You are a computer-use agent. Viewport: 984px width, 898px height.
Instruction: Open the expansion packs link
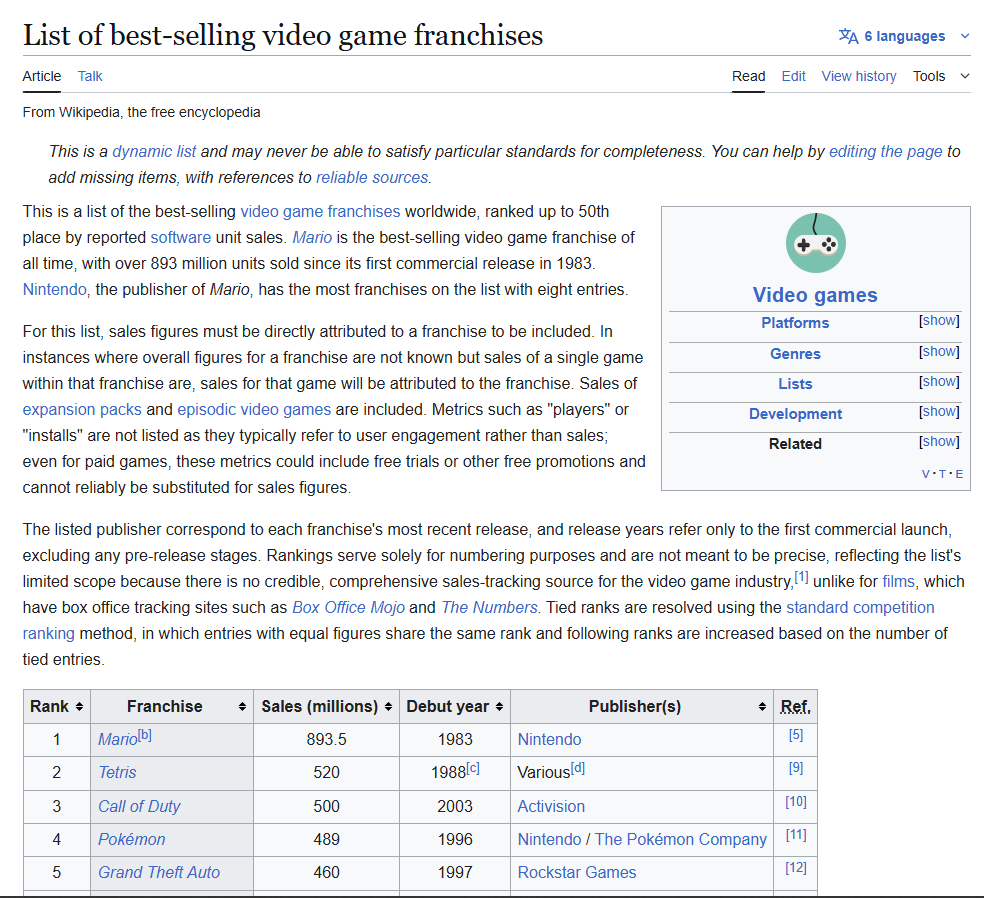pos(82,410)
